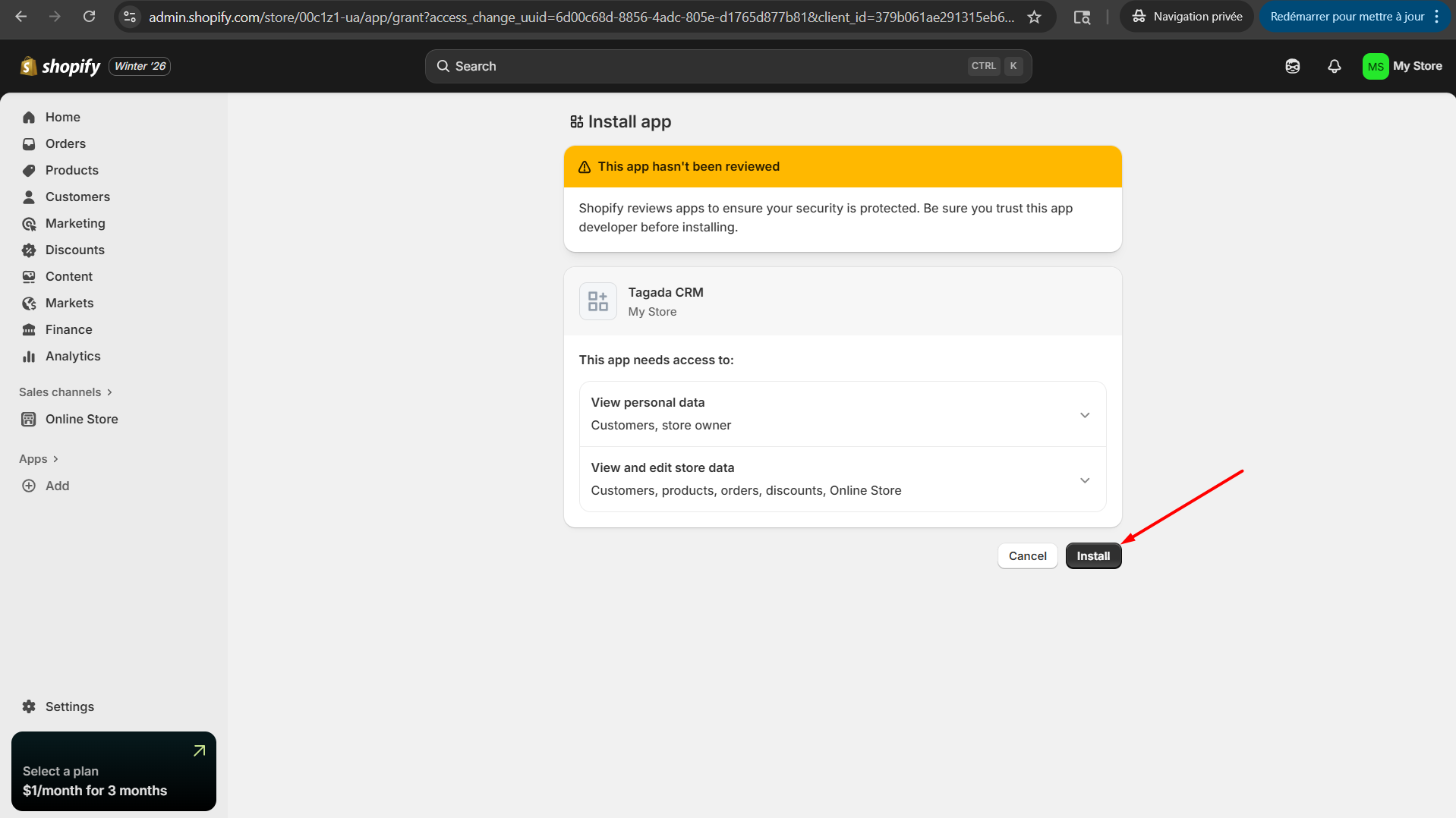1456x818 pixels.
Task: Navigate to the Analytics page
Action: coord(72,356)
